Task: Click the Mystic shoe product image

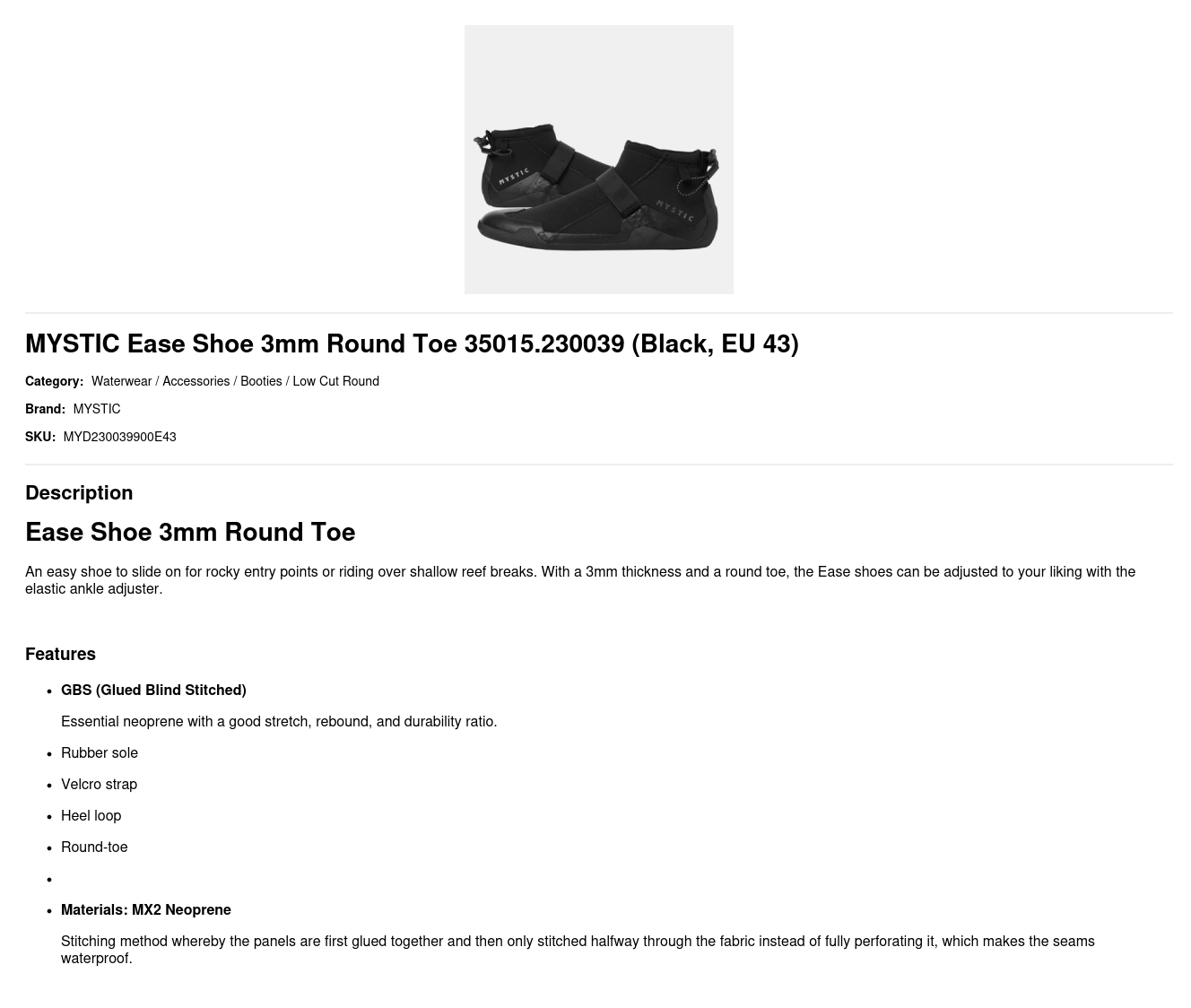Action: (598, 160)
